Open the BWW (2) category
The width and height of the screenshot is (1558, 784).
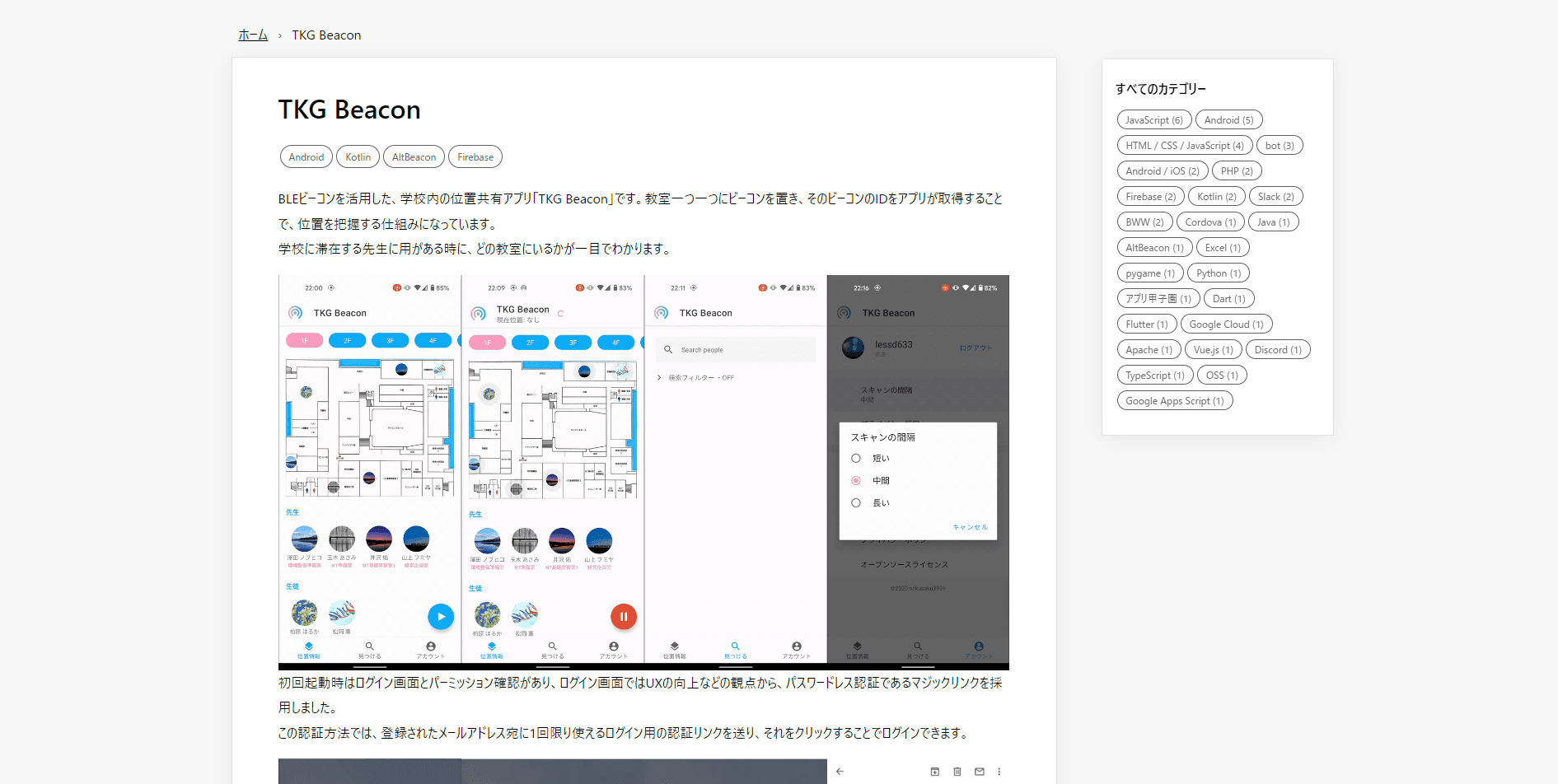point(1145,222)
